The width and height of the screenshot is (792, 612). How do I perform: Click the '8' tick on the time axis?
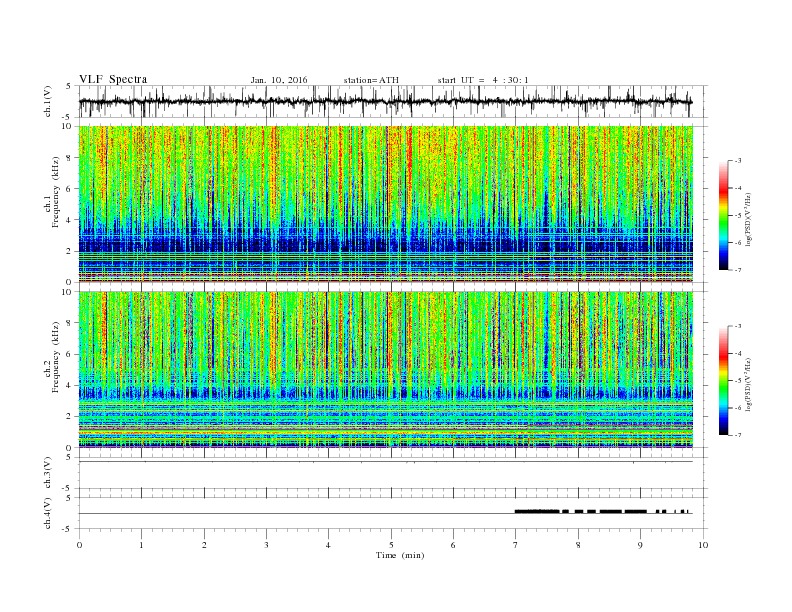click(x=578, y=545)
